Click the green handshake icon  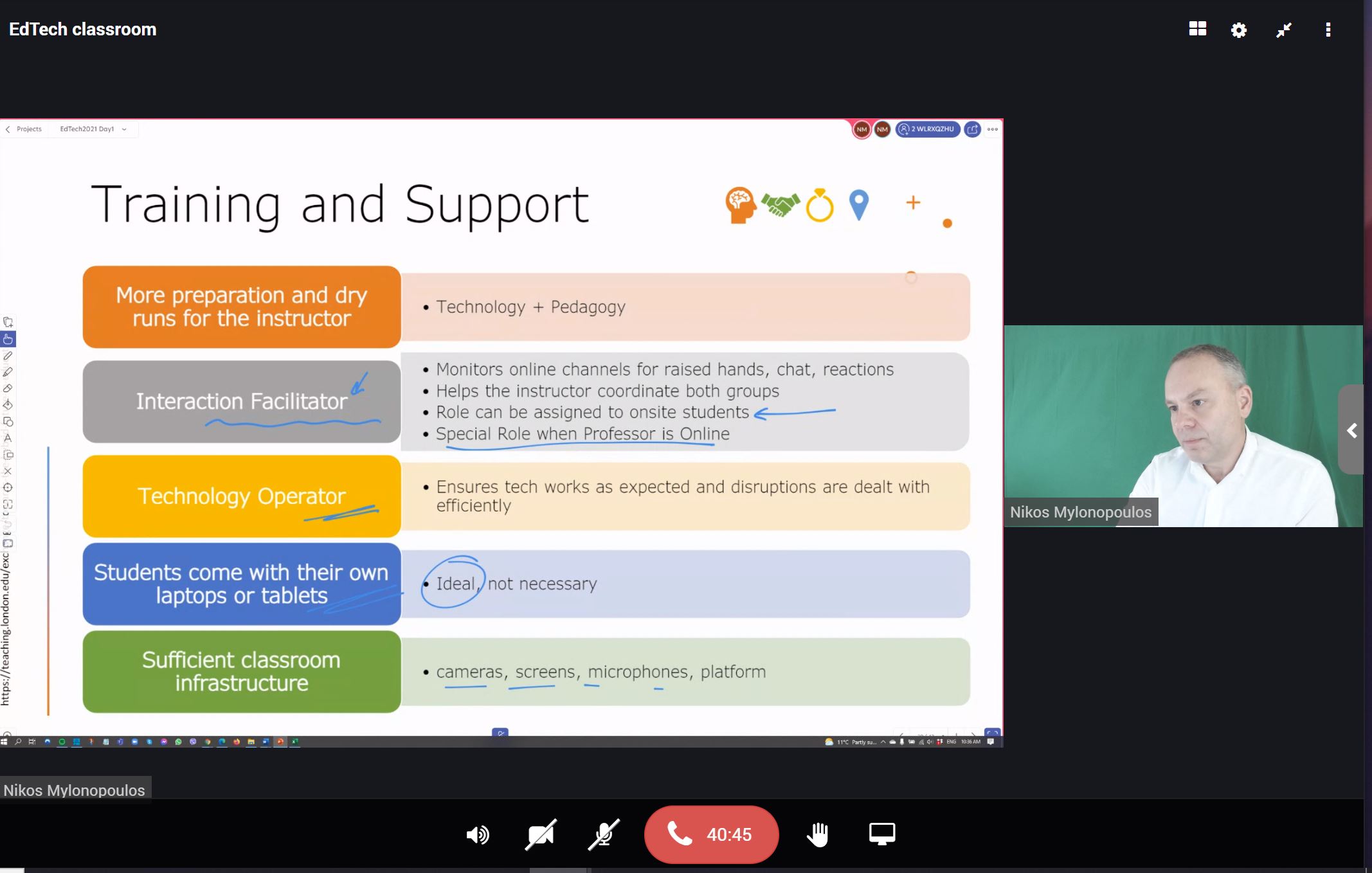pyautogui.click(x=781, y=204)
